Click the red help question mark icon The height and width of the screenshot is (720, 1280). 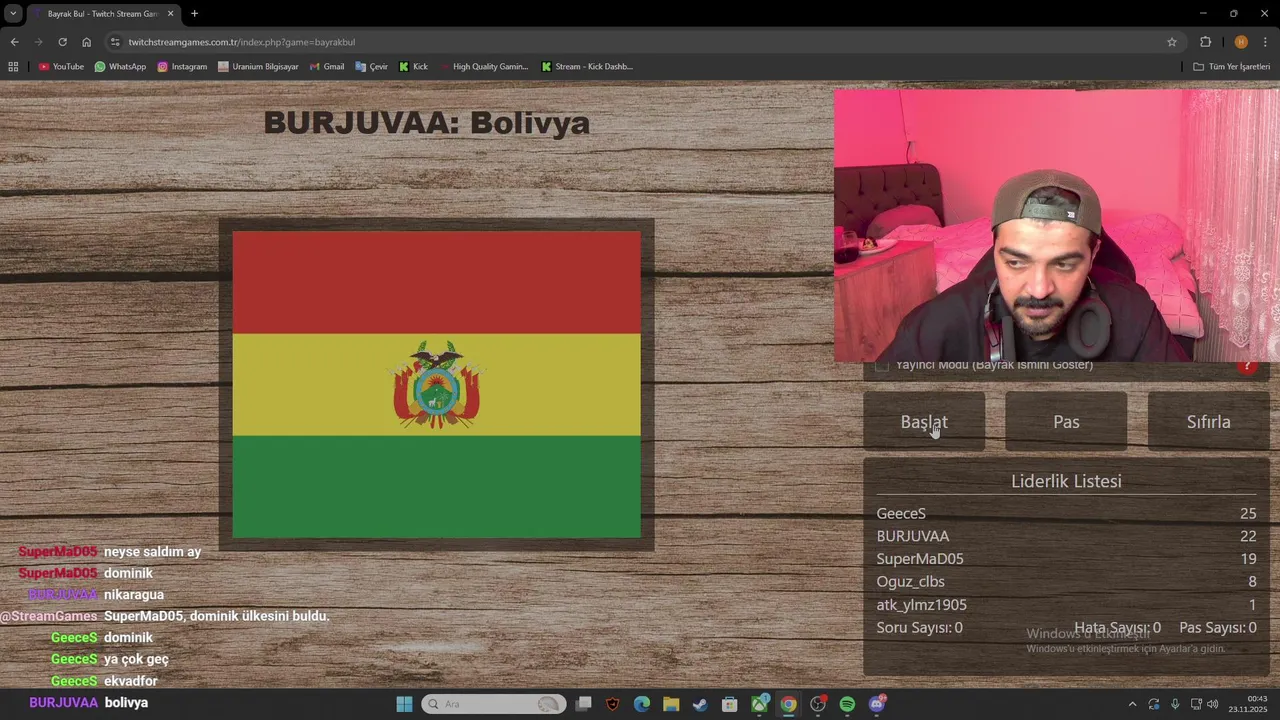click(1246, 366)
